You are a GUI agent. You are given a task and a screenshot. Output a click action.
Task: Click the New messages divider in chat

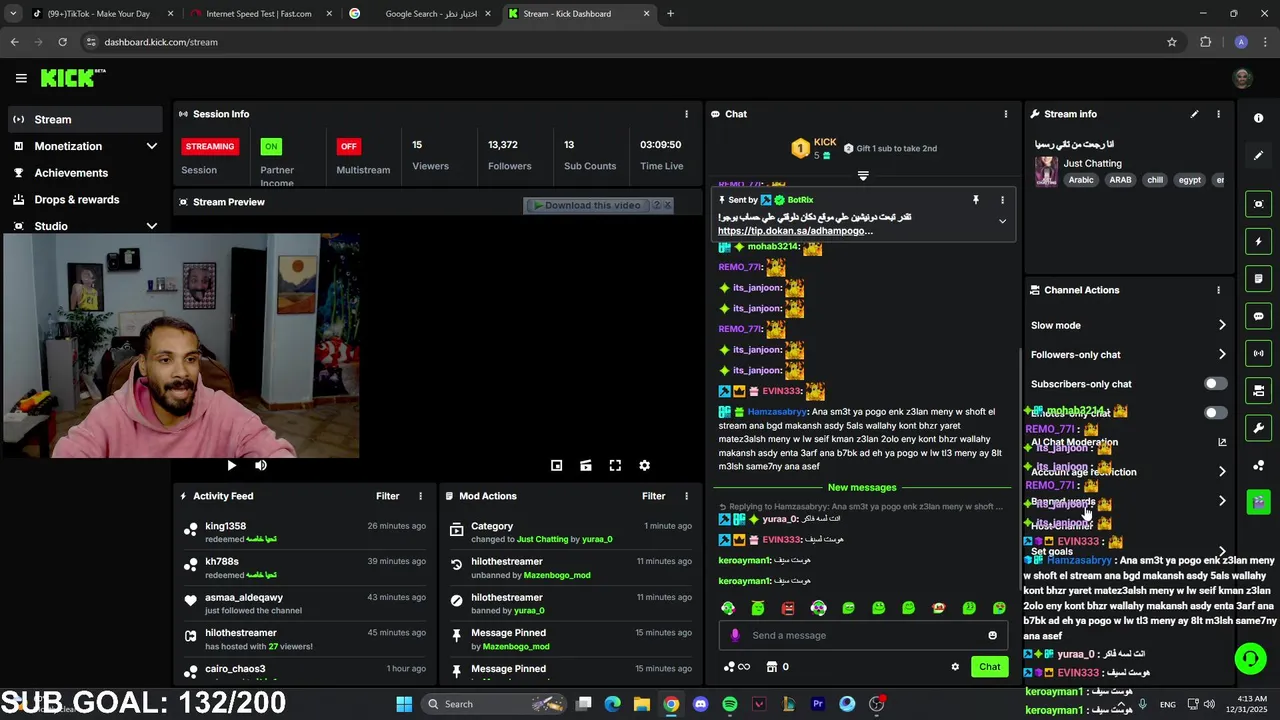point(862,487)
